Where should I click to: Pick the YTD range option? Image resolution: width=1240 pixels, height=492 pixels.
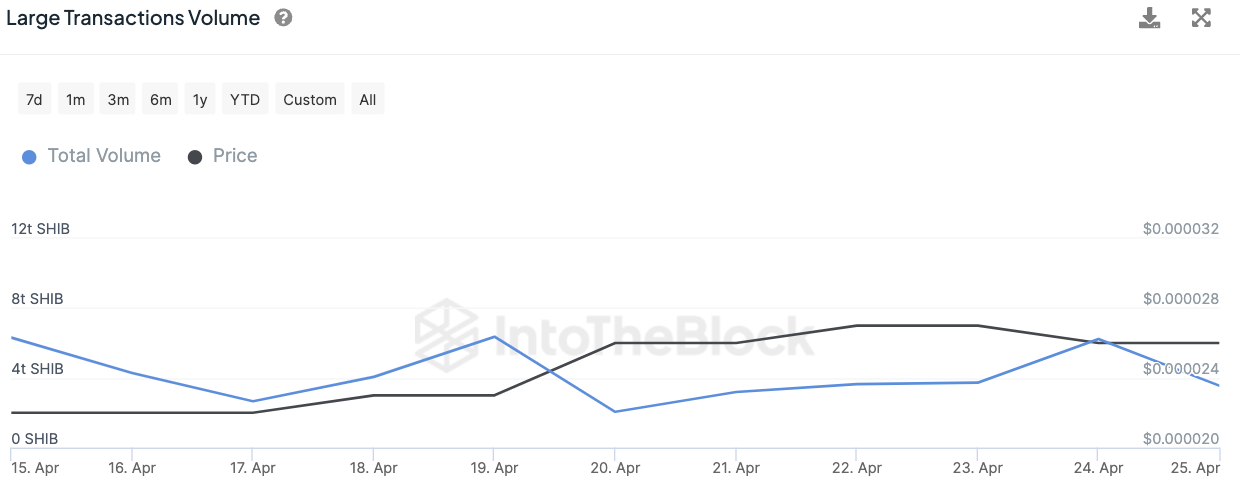click(245, 100)
